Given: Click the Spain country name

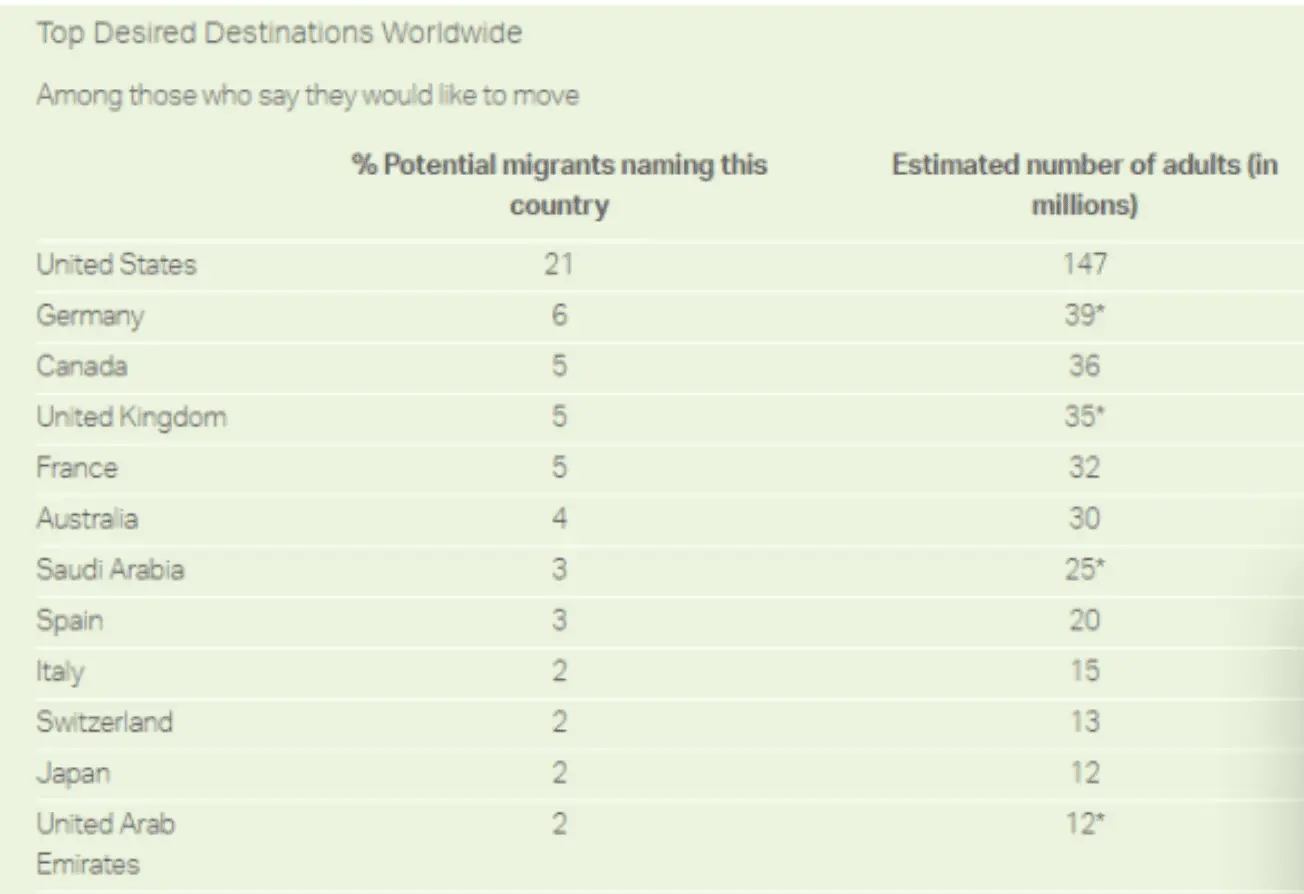Looking at the screenshot, I should click(70, 620).
